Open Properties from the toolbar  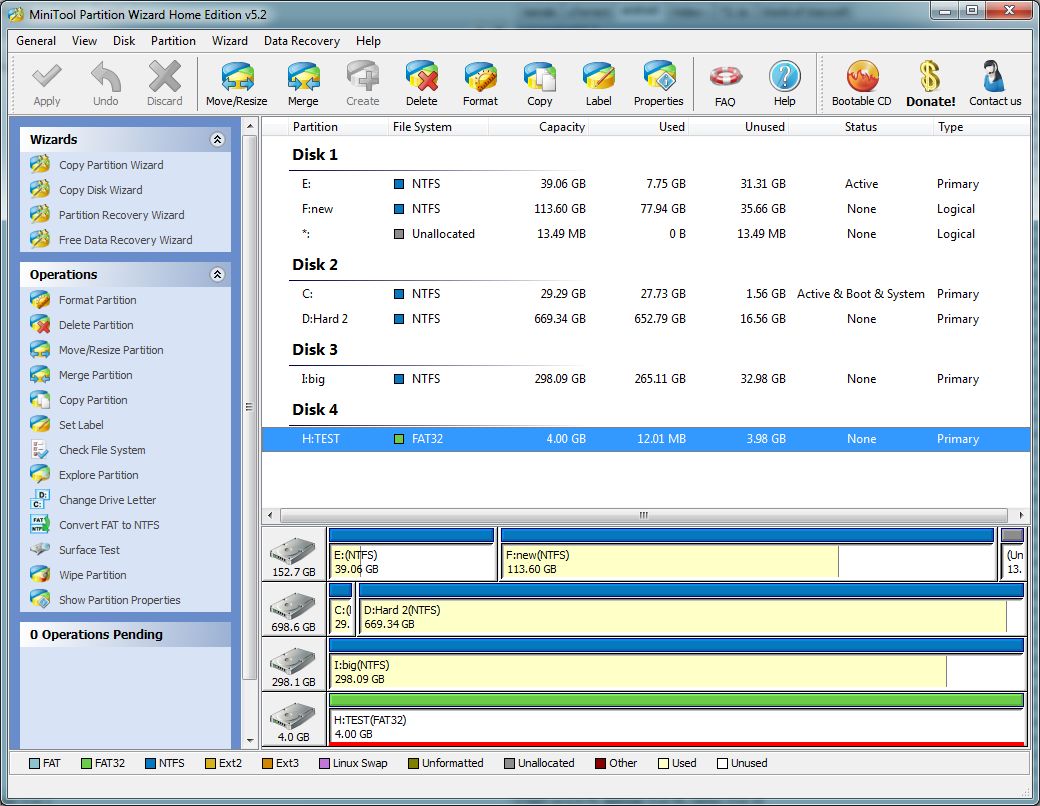tap(659, 84)
